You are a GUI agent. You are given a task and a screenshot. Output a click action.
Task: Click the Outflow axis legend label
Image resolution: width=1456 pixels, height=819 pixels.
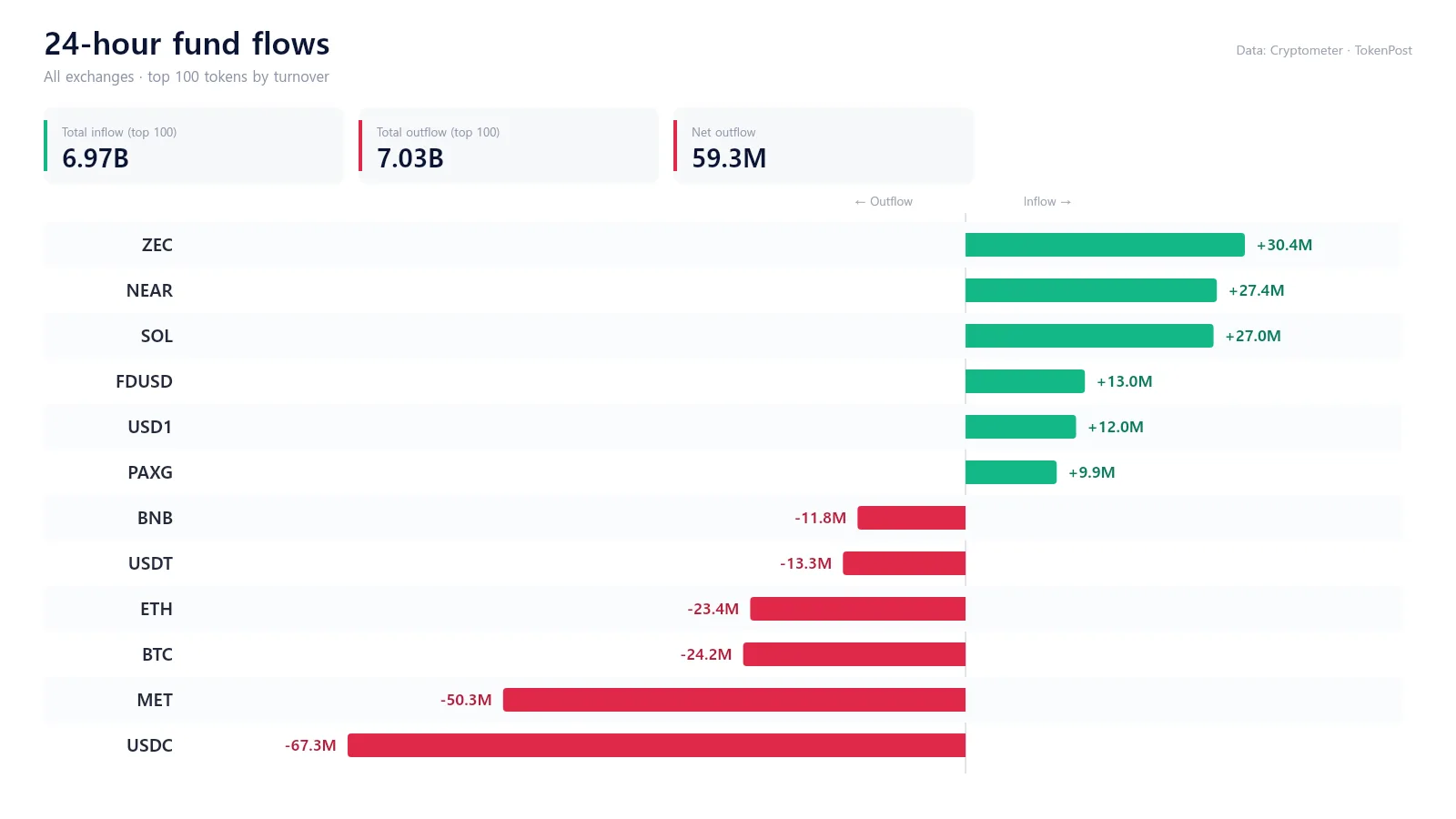(884, 201)
